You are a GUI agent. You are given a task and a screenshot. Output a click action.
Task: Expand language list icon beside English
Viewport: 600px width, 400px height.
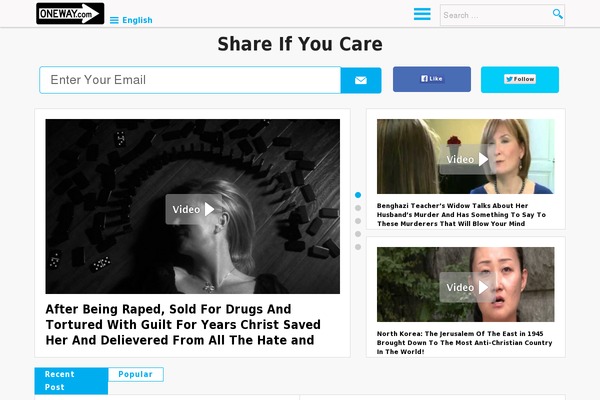point(114,20)
